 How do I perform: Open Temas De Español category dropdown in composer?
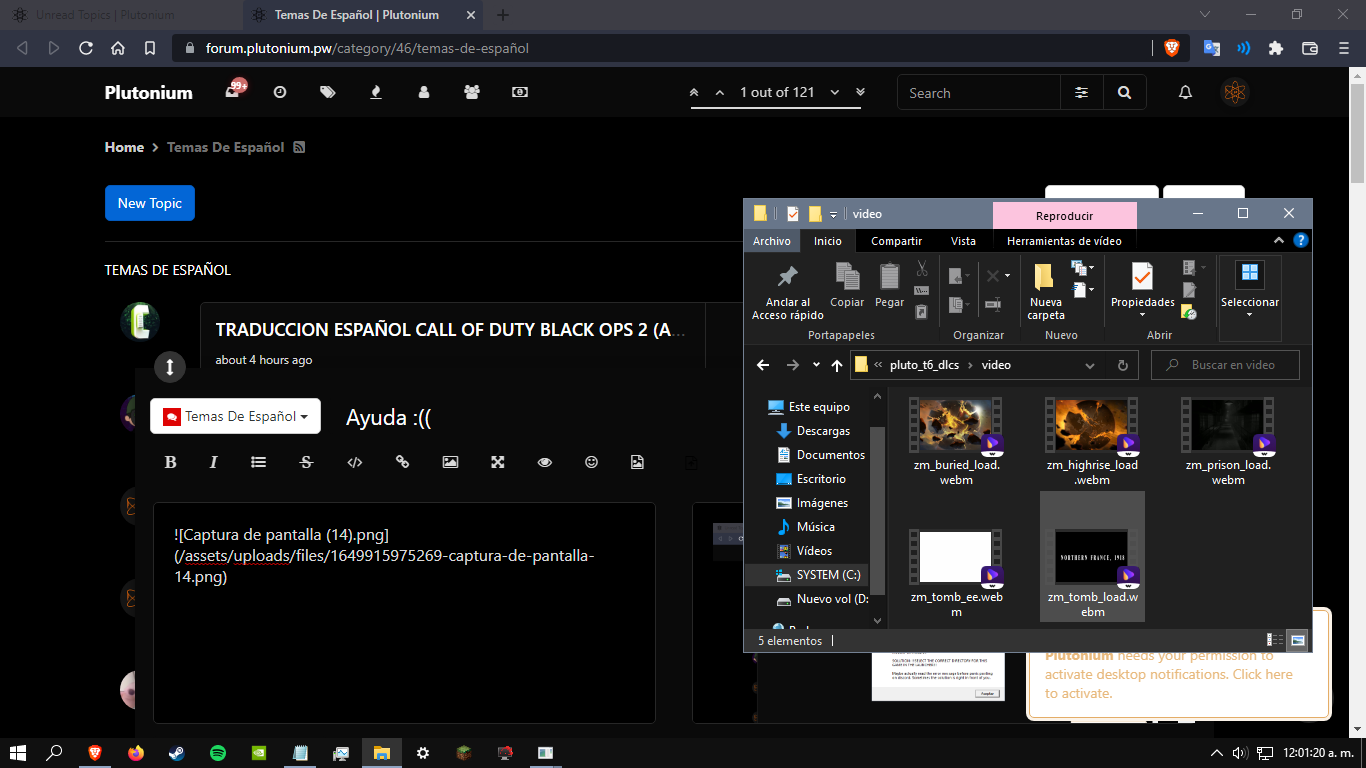pos(235,416)
